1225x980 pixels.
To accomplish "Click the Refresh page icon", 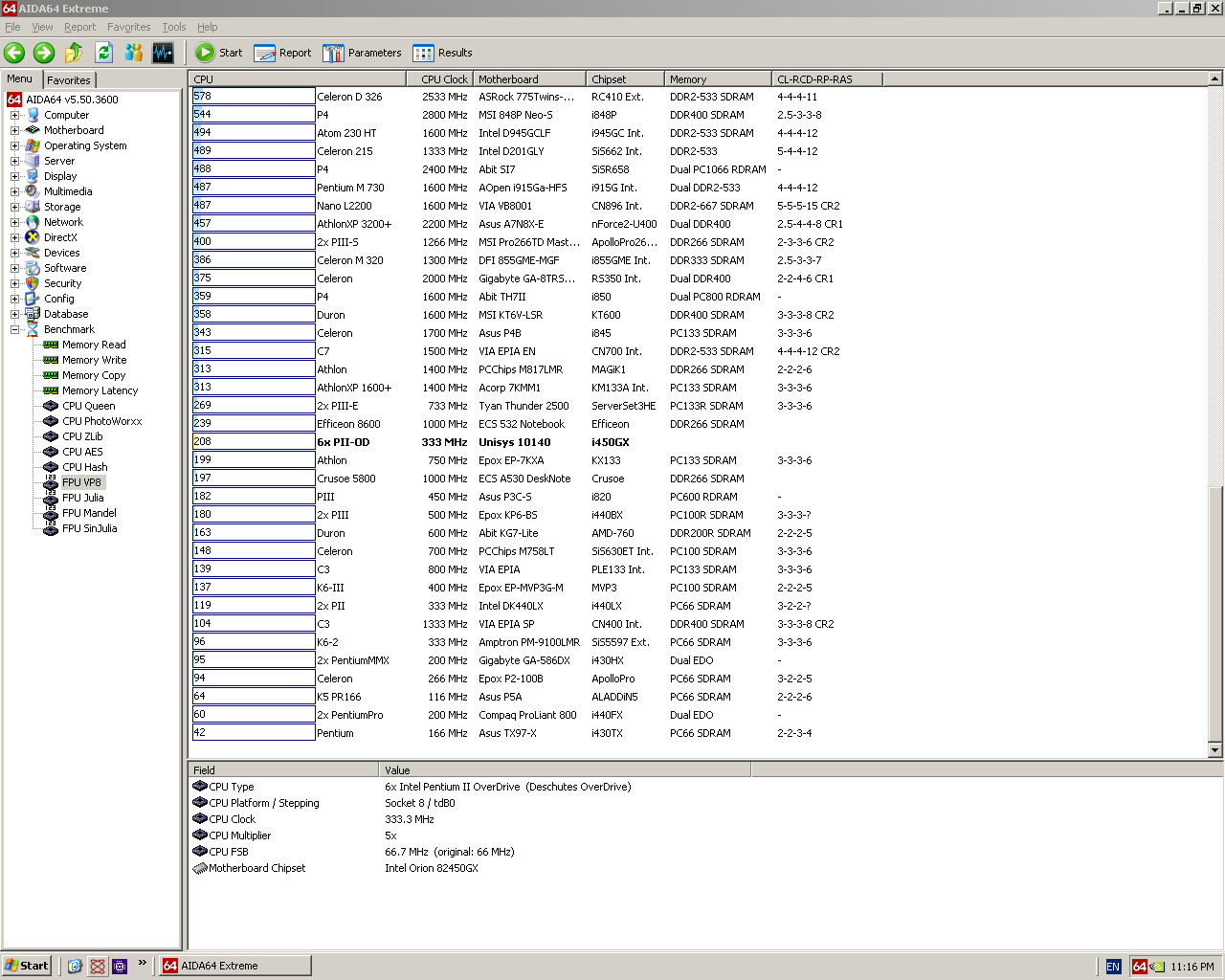I will [x=103, y=53].
